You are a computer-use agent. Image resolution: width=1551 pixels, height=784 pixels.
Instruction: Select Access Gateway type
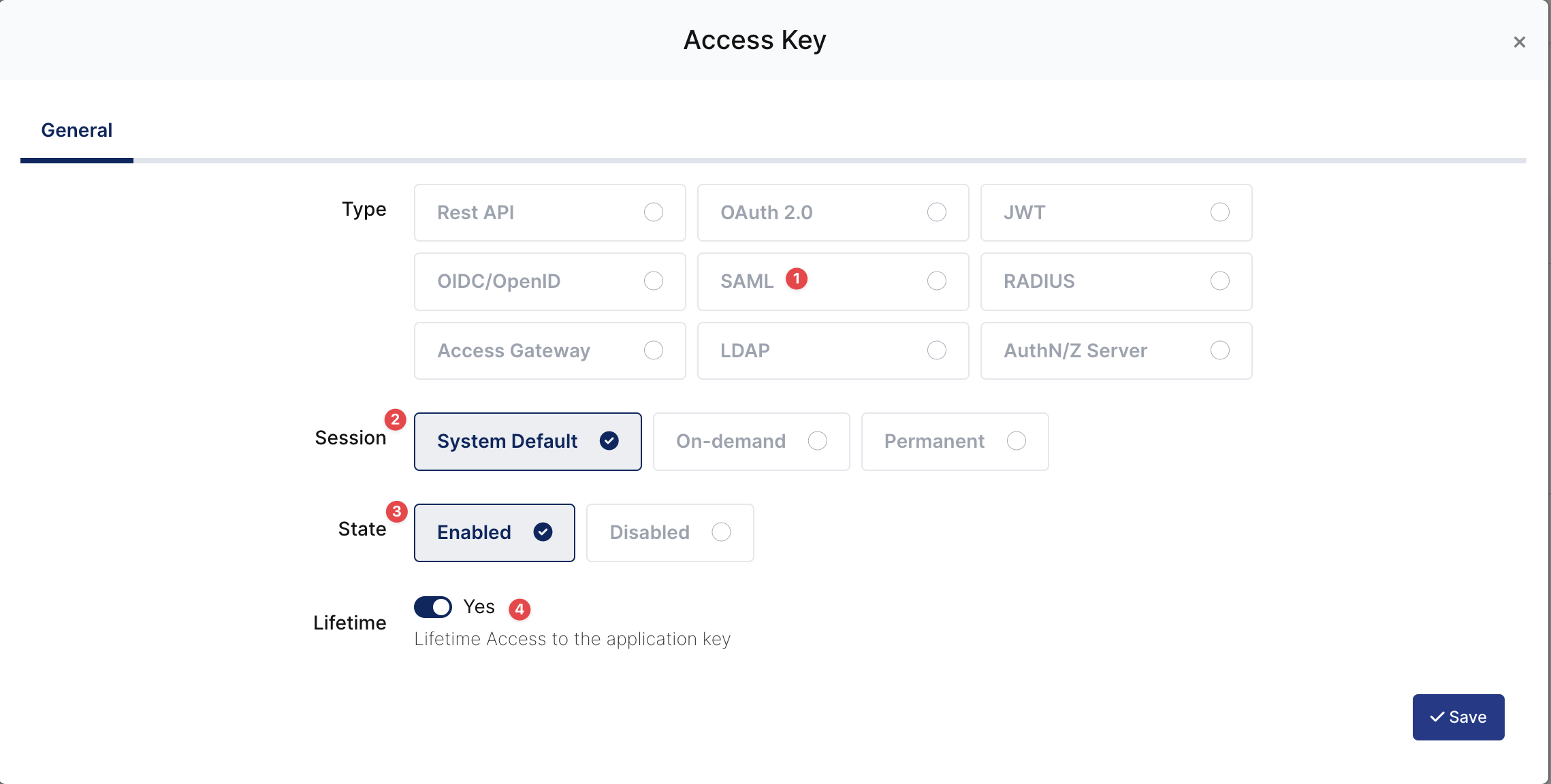click(x=549, y=350)
